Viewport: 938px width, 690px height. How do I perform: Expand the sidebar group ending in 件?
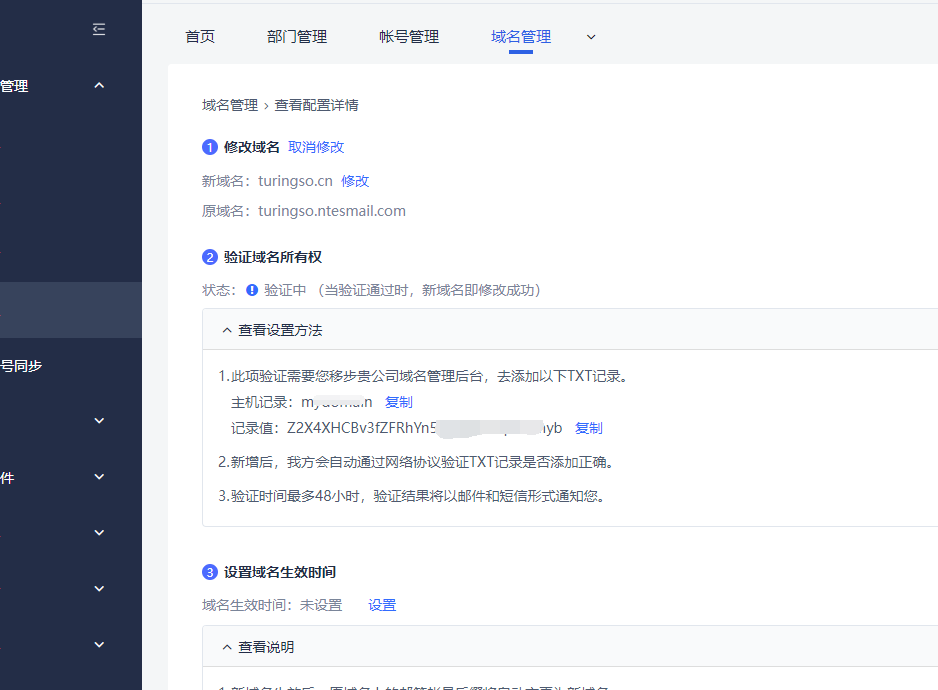[x=99, y=477]
